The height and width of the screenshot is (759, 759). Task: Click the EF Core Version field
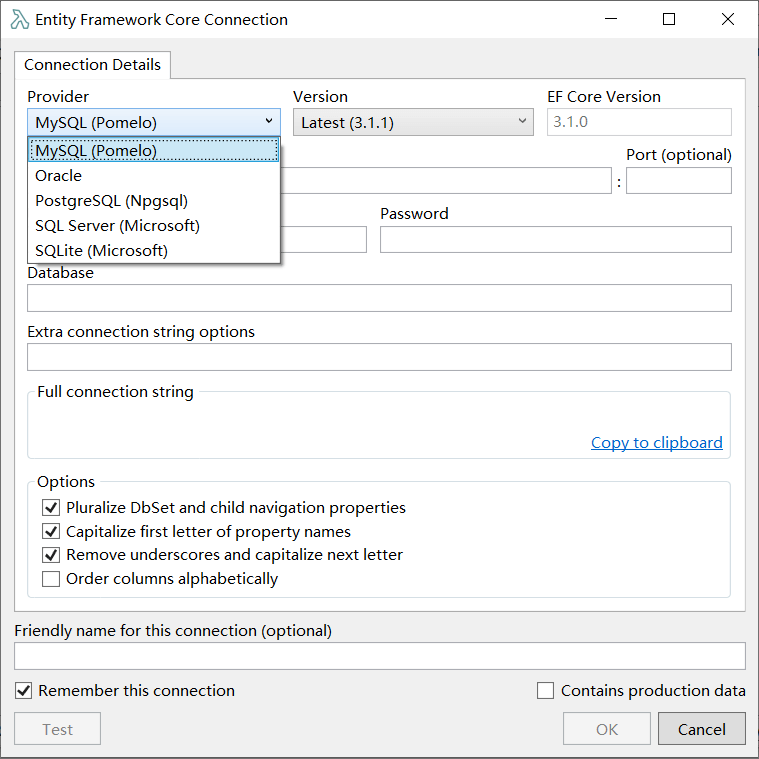click(639, 122)
